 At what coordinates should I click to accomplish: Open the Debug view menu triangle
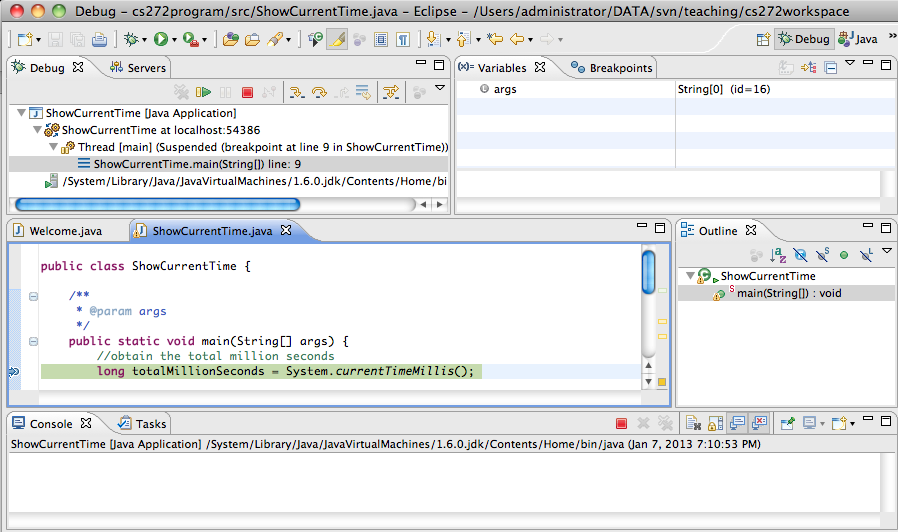(440, 88)
